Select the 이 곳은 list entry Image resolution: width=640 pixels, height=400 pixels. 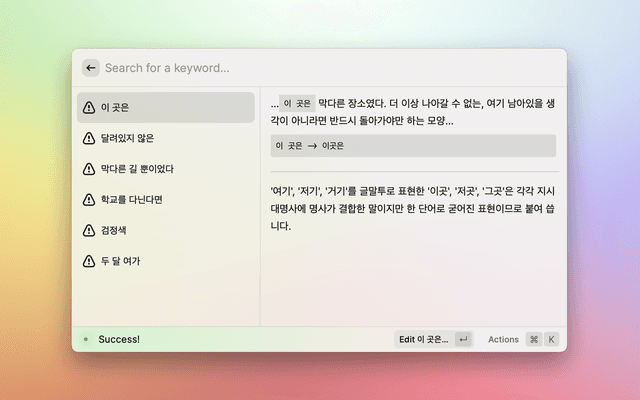165,107
